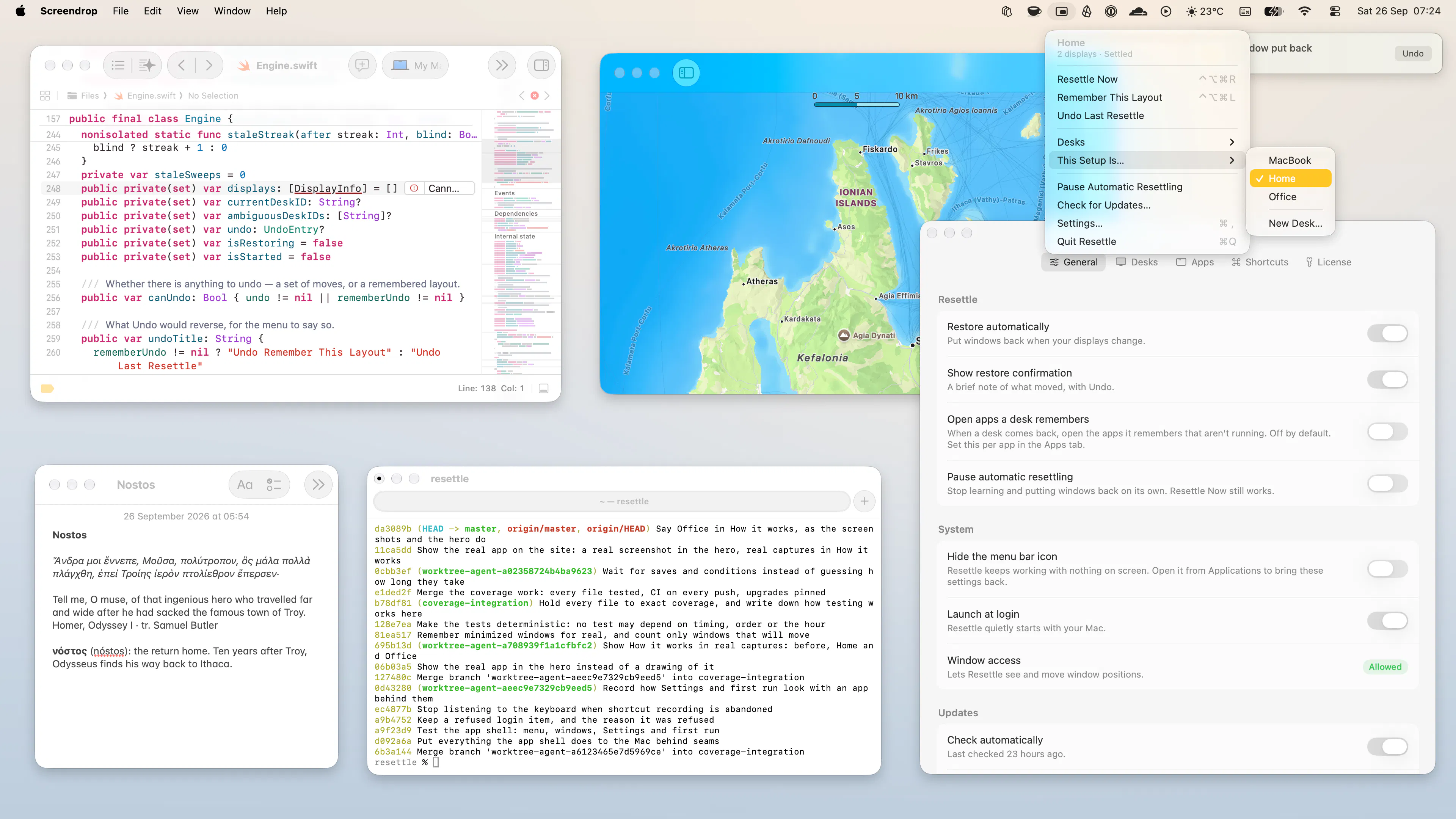Toggle the debug area in Xcode footer
The width and height of the screenshot is (1456, 819).
pyautogui.click(x=543, y=388)
